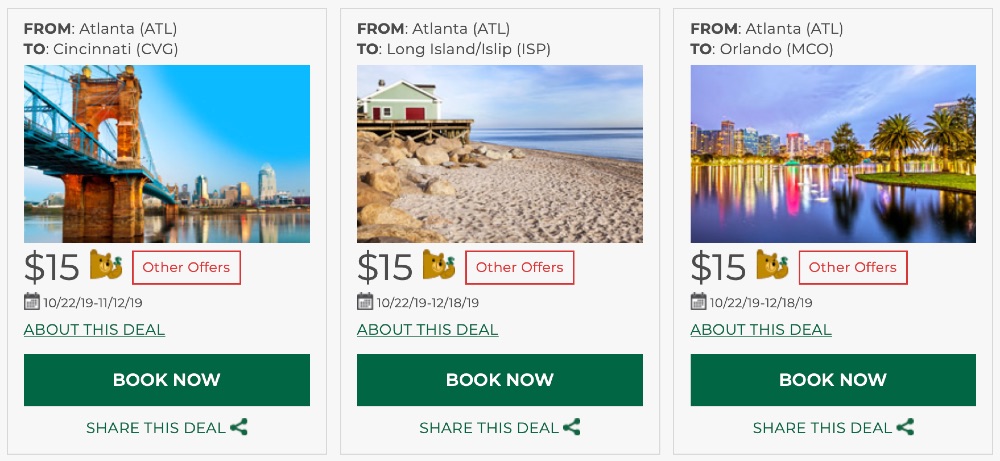Open About This Deal for Cincinnati
The image size is (1000, 461).
[x=94, y=330]
